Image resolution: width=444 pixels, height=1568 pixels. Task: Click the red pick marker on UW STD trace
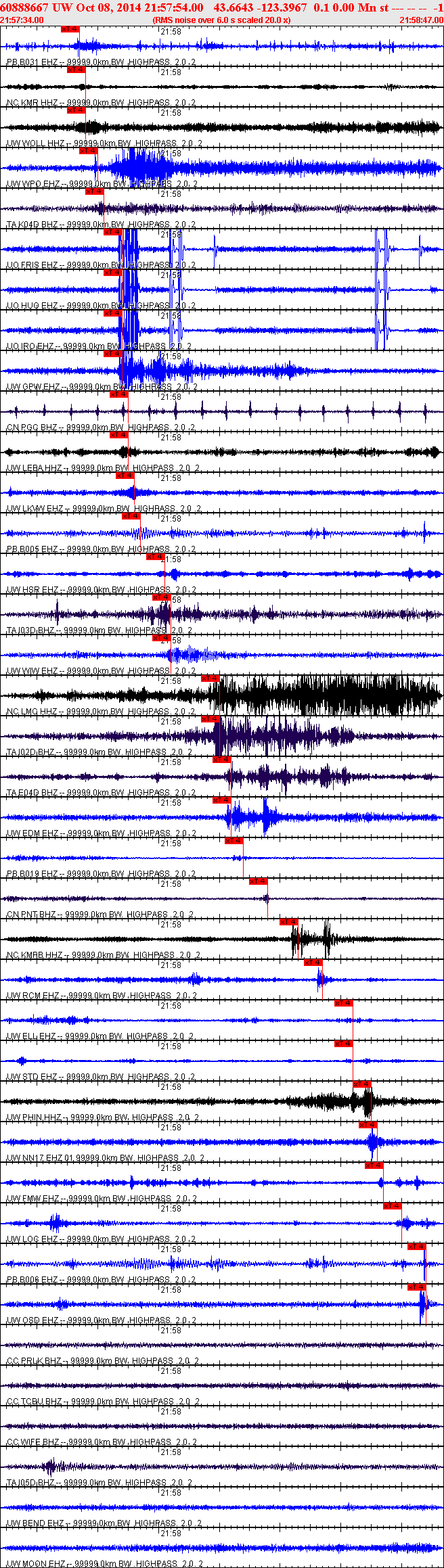tap(344, 1044)
